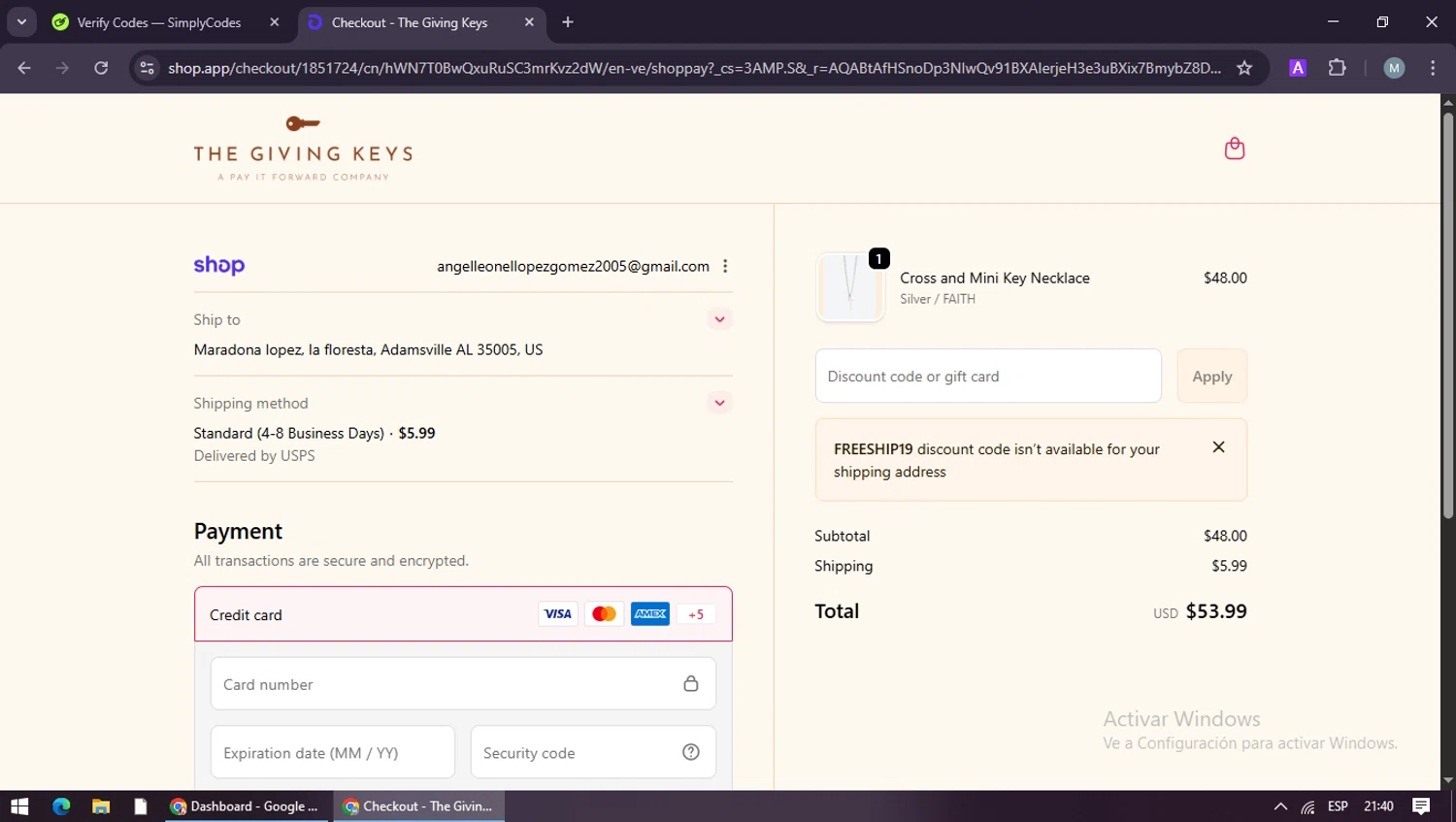This screenshot has height=822, width=1456.
Task: Open the network Wi-Fi tray icon
Action: [1308, 806]
